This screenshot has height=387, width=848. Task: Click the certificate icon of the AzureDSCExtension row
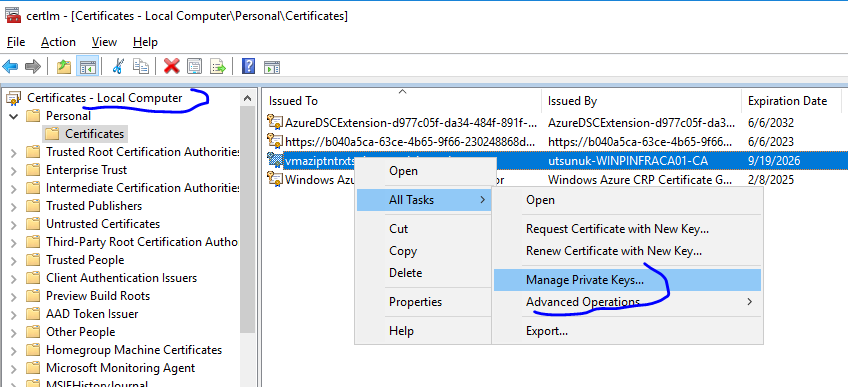[x=275, y=122]
